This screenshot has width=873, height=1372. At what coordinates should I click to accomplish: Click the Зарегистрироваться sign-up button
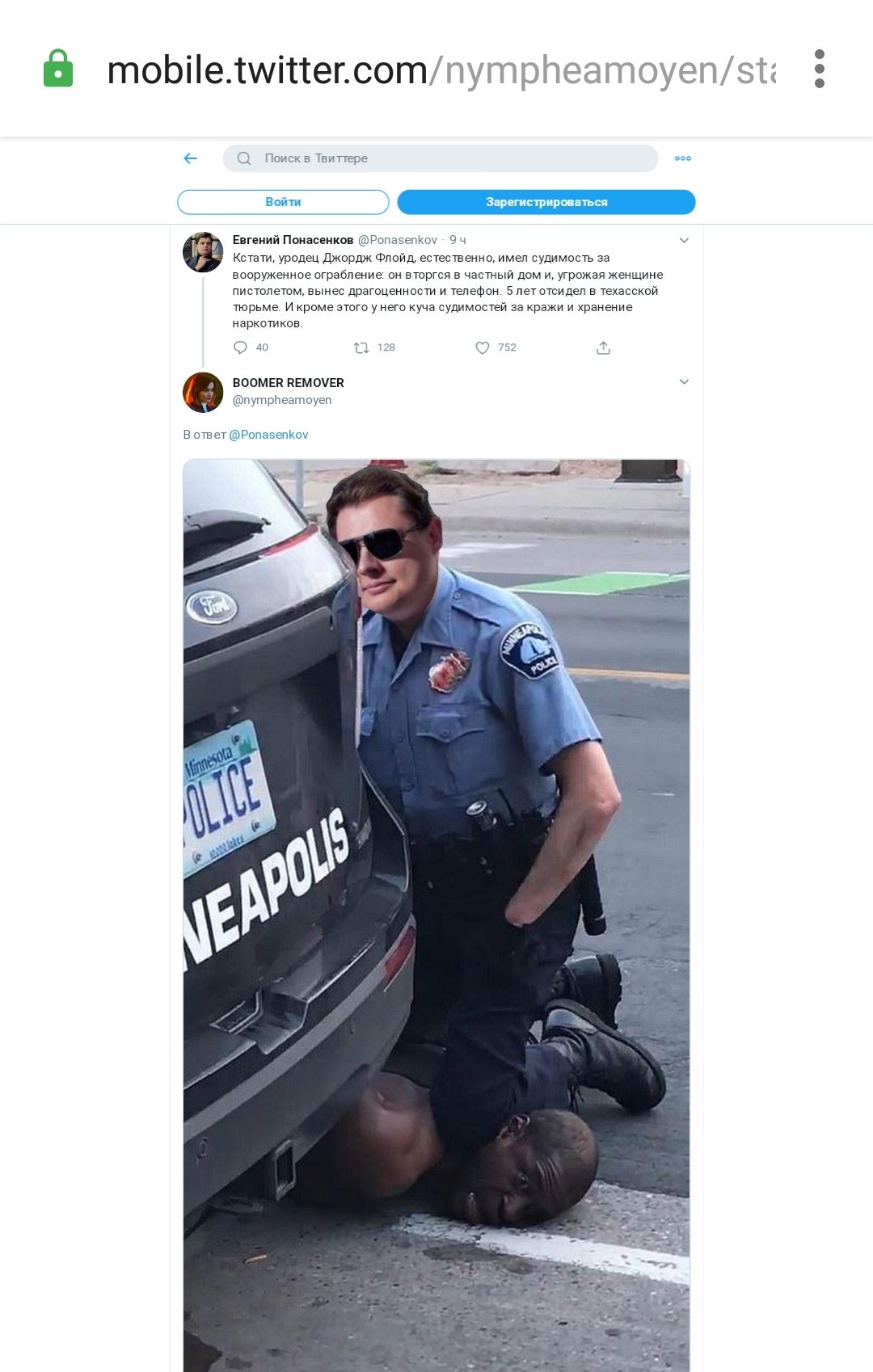tap(546, 202)
